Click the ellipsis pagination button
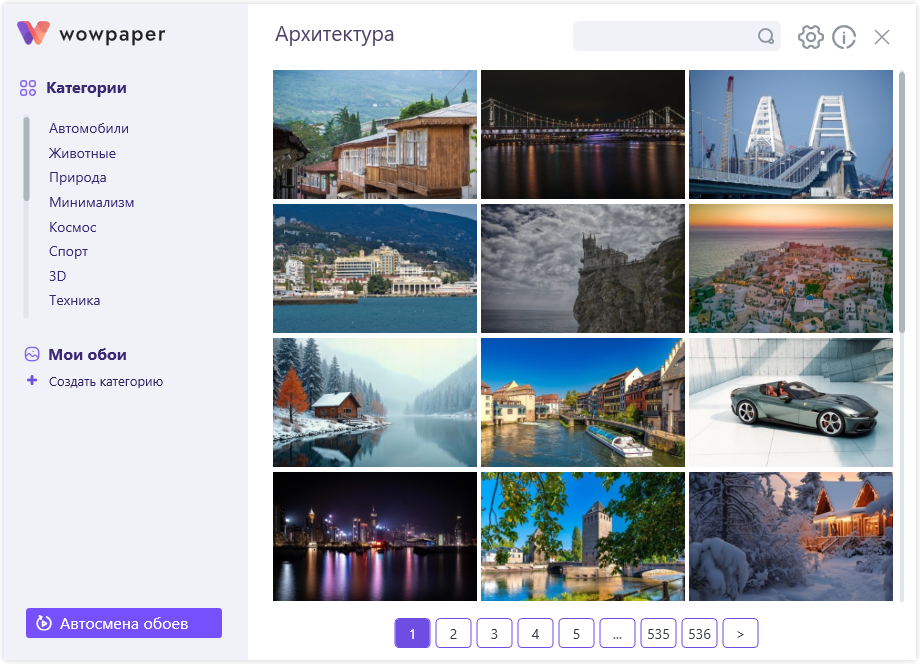The width and height of the screenshot is (920, 664). pyautogui.click(x=617, y=633)
